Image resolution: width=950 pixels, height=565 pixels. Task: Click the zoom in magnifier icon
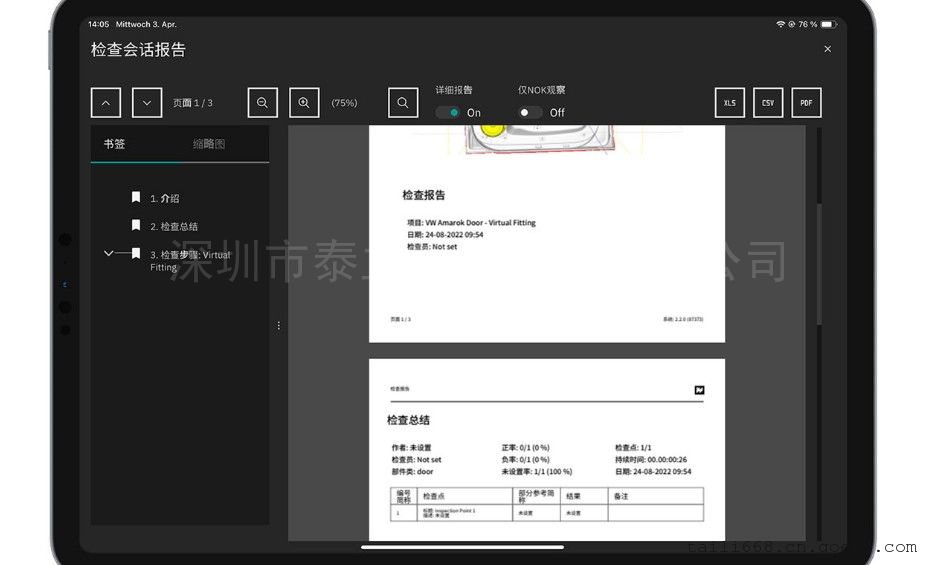pos(304,103)
